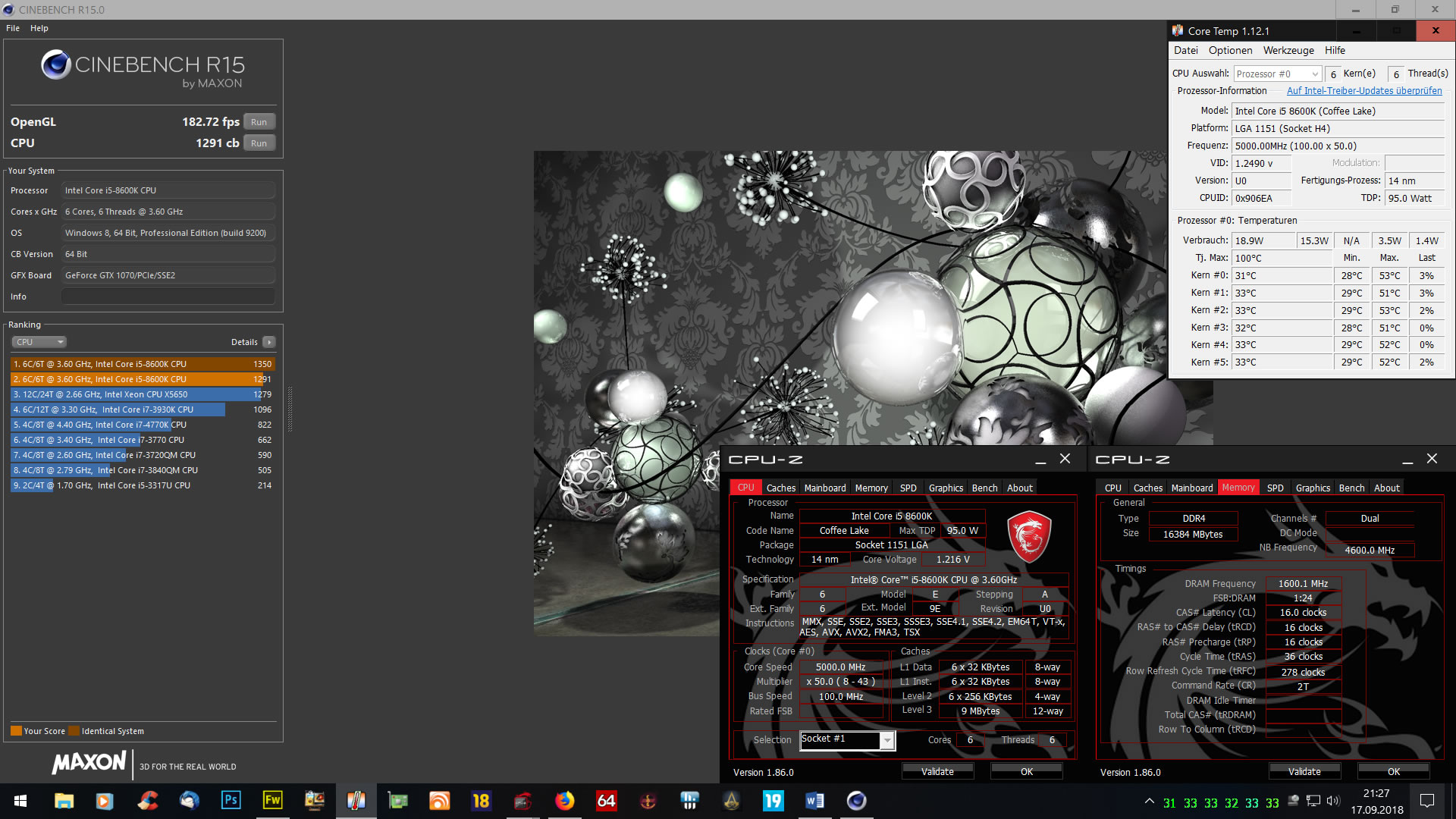1456x819 pixels.
Task: Click the Intel driver update check link
Action: [x=1364, y=91]
